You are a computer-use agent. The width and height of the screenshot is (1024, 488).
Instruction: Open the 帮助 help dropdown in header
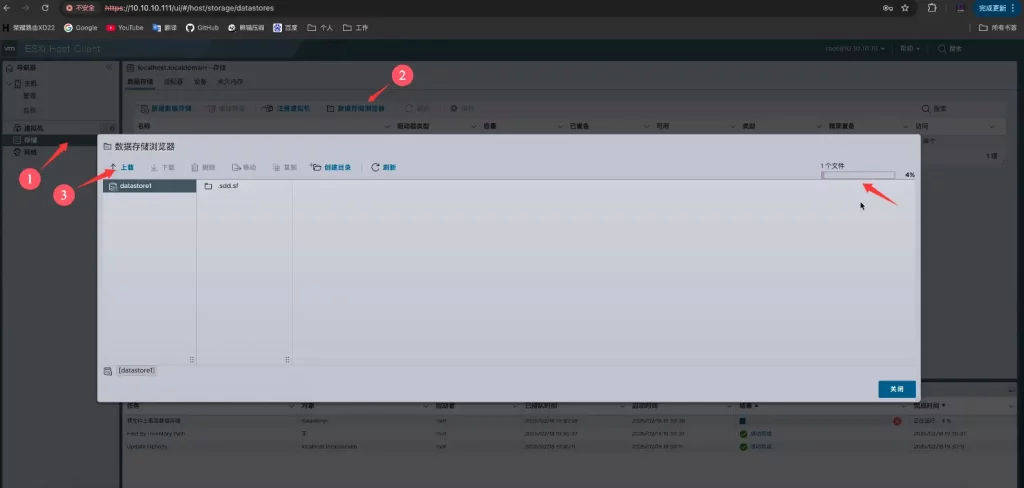click(x=909, y=48)
